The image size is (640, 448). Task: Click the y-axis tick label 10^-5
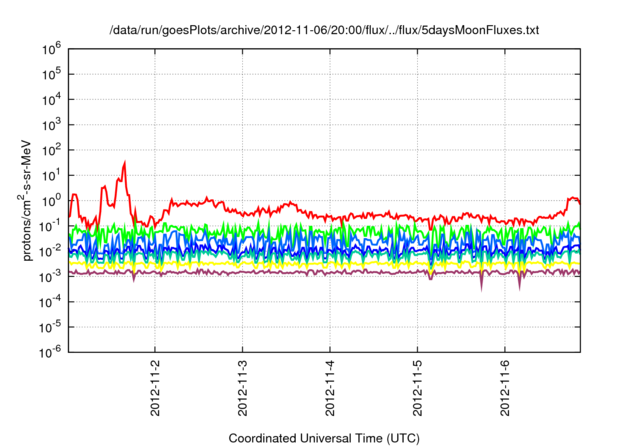[50, 328]
